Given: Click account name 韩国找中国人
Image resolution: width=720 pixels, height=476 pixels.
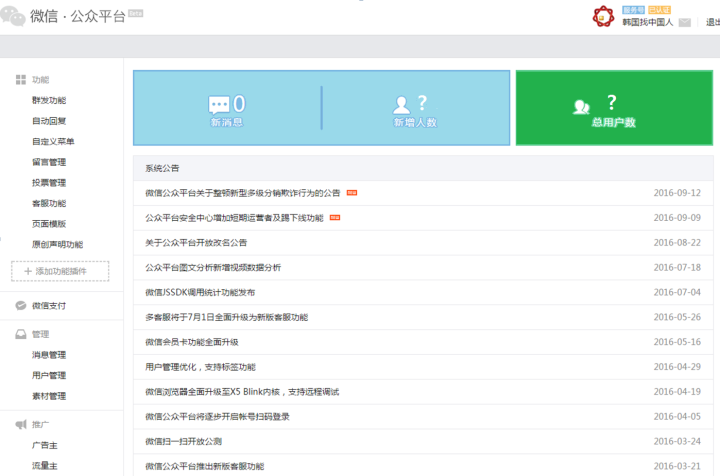Looking at the screenshot, I should click(648, 22).
